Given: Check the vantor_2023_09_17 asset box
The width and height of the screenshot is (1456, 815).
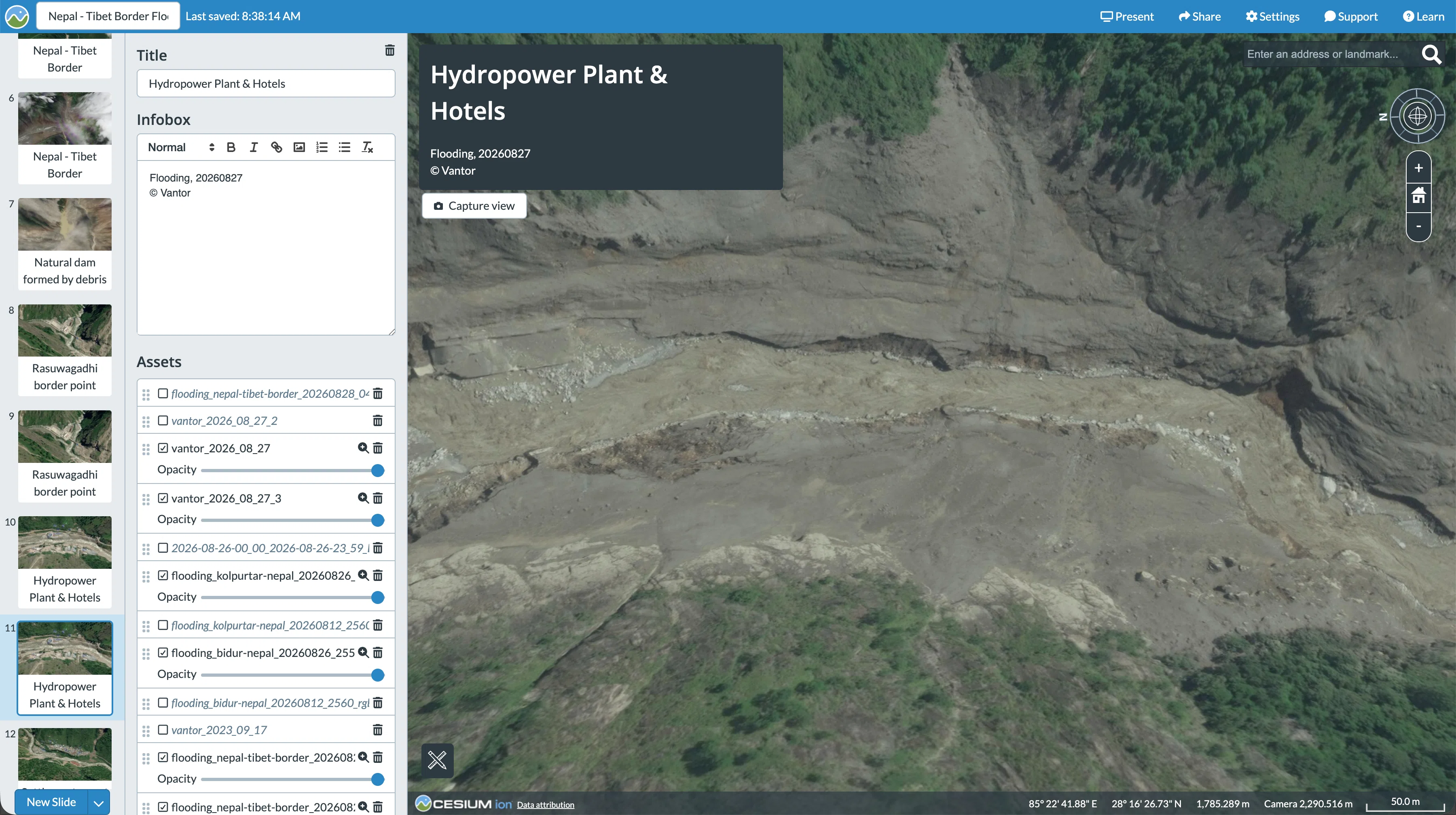Looking at the screenshot, I should (163, 730).
